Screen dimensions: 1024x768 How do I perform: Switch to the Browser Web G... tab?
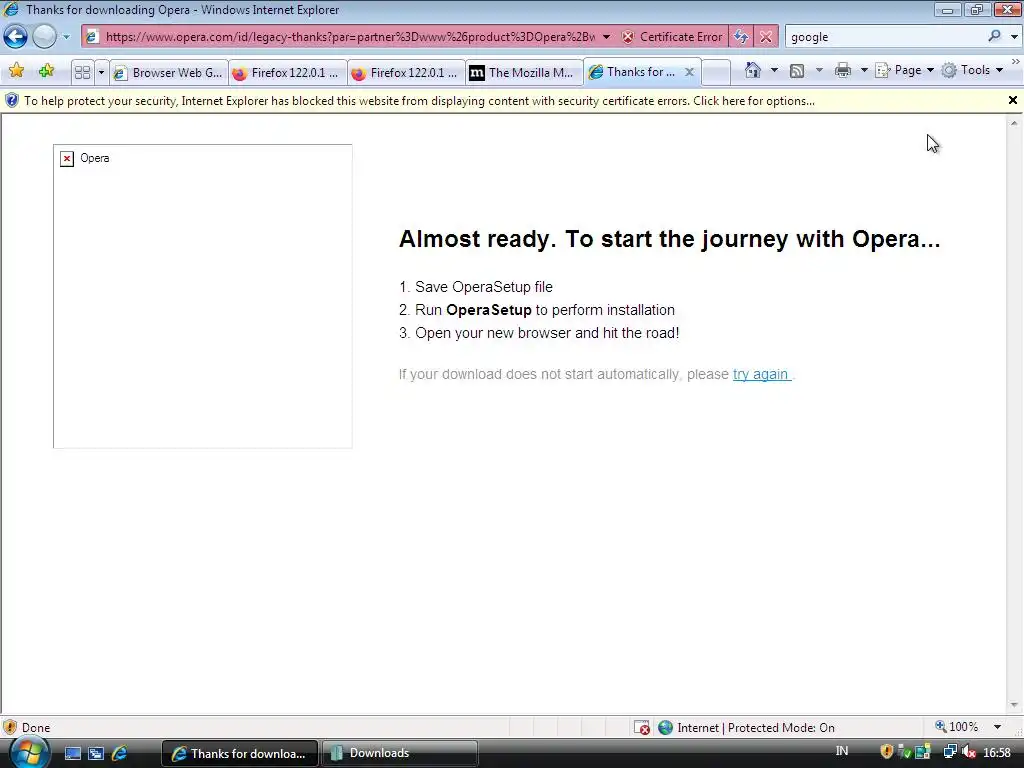168,72
